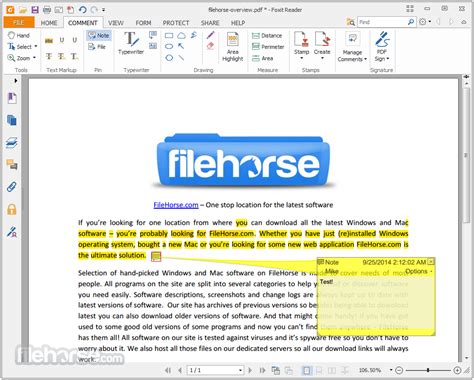
Task: Switch to the FORM ribbon tab
Action: (143, 23)
